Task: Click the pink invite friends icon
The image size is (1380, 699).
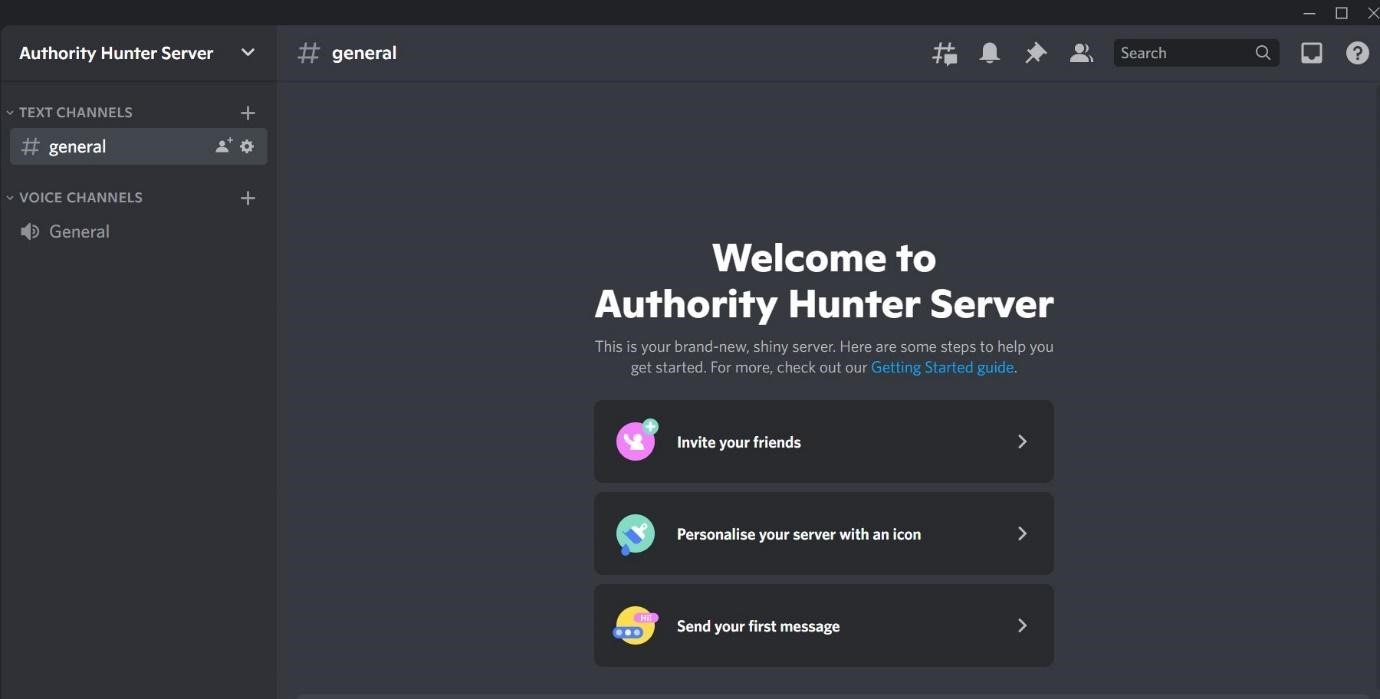Action: 636,440
